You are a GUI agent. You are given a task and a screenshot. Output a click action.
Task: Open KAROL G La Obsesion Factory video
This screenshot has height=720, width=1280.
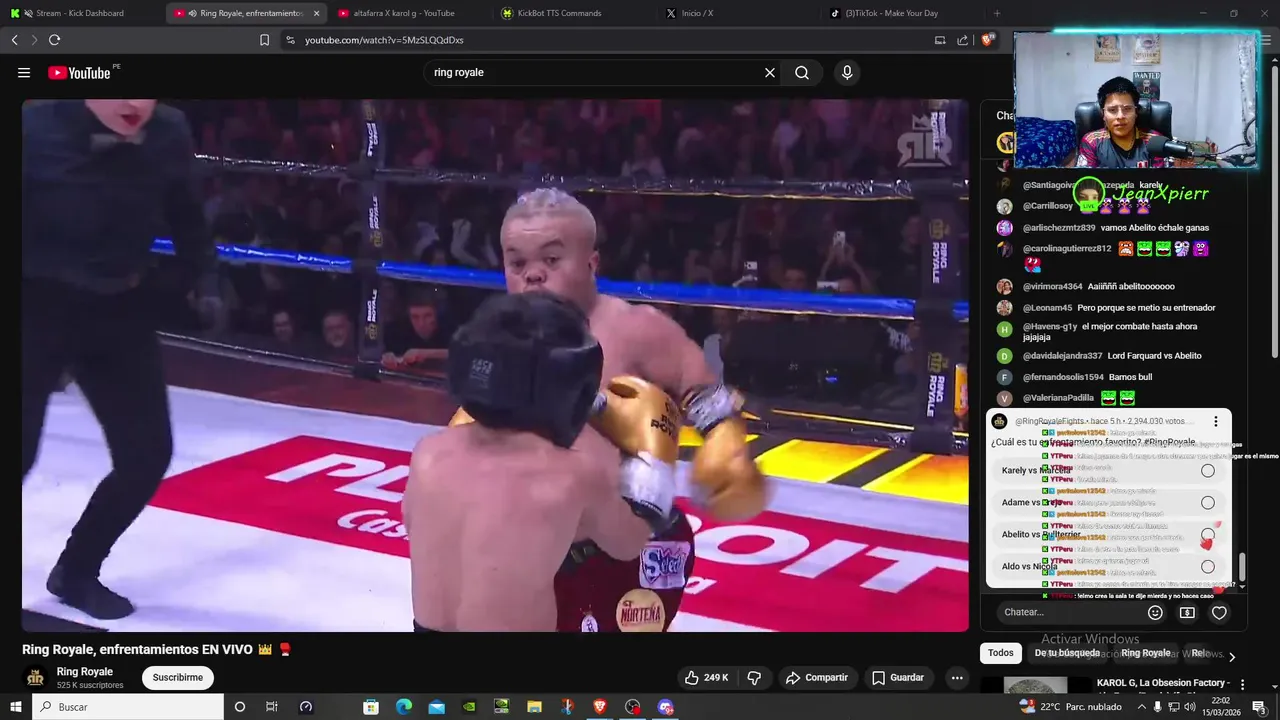click(x=1161, y=683)
